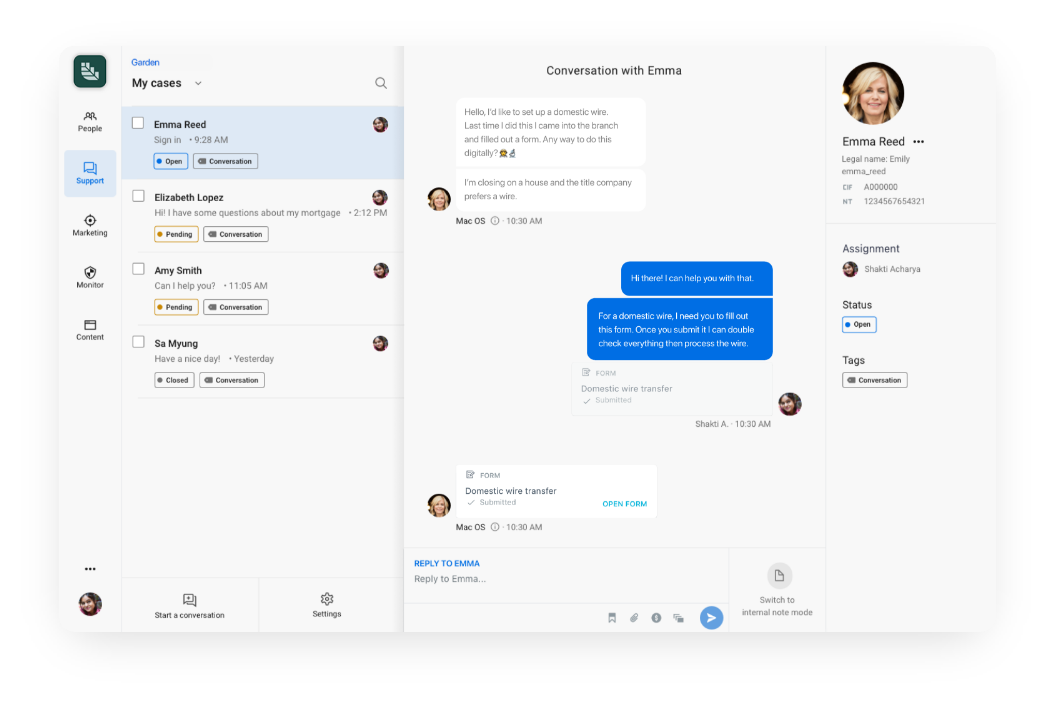Click the OPEN FORM link
1052x704 pixels.
624,504
